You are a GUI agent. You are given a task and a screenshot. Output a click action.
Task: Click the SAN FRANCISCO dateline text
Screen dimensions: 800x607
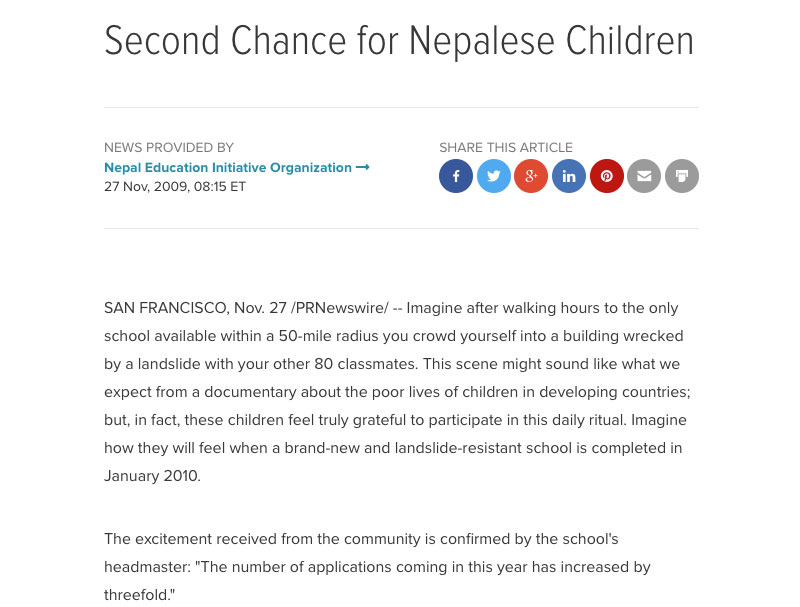[x=166, y=307]
